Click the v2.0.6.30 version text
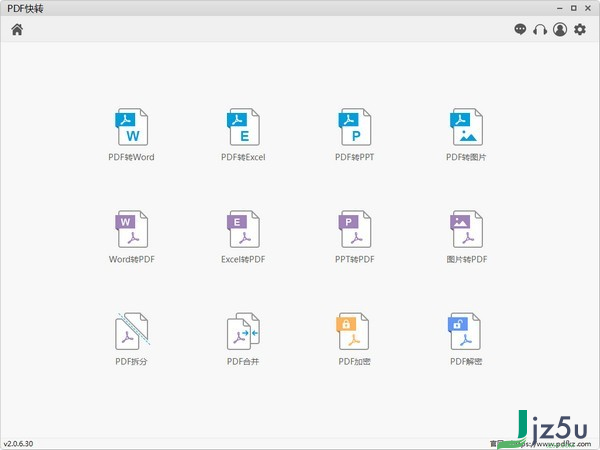Viewport: 600px width, 450px height. 18,444
